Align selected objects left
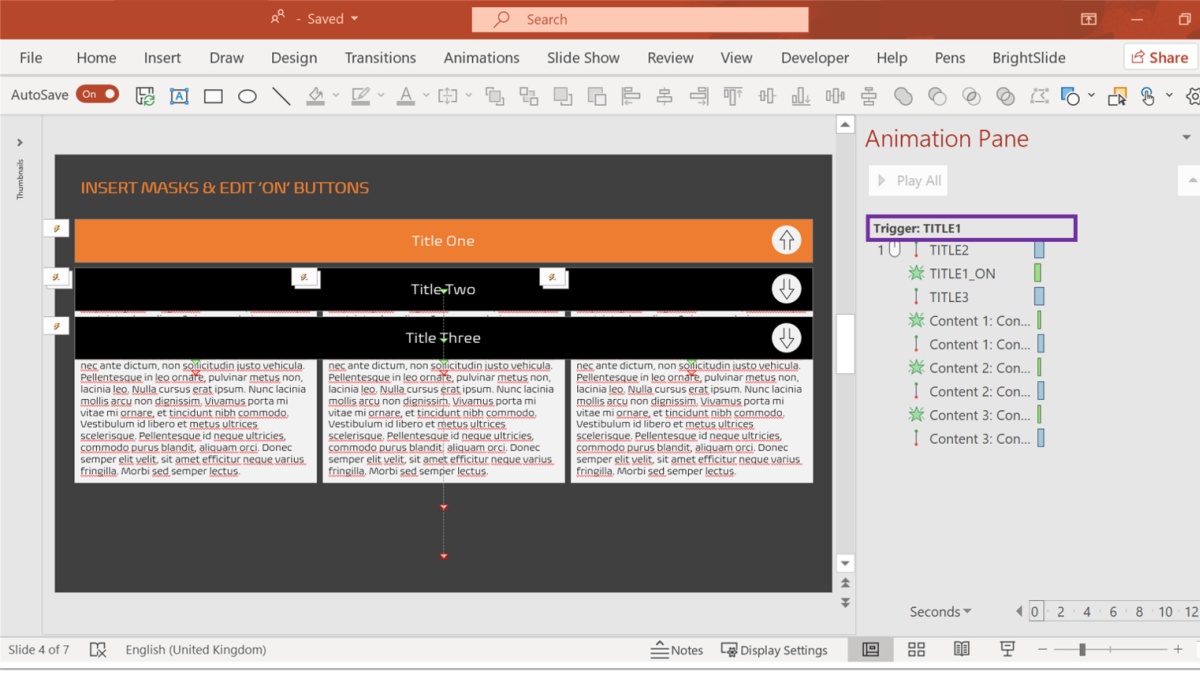Image resolution: width=1200 pixels, height=675 pixels. 631,96
